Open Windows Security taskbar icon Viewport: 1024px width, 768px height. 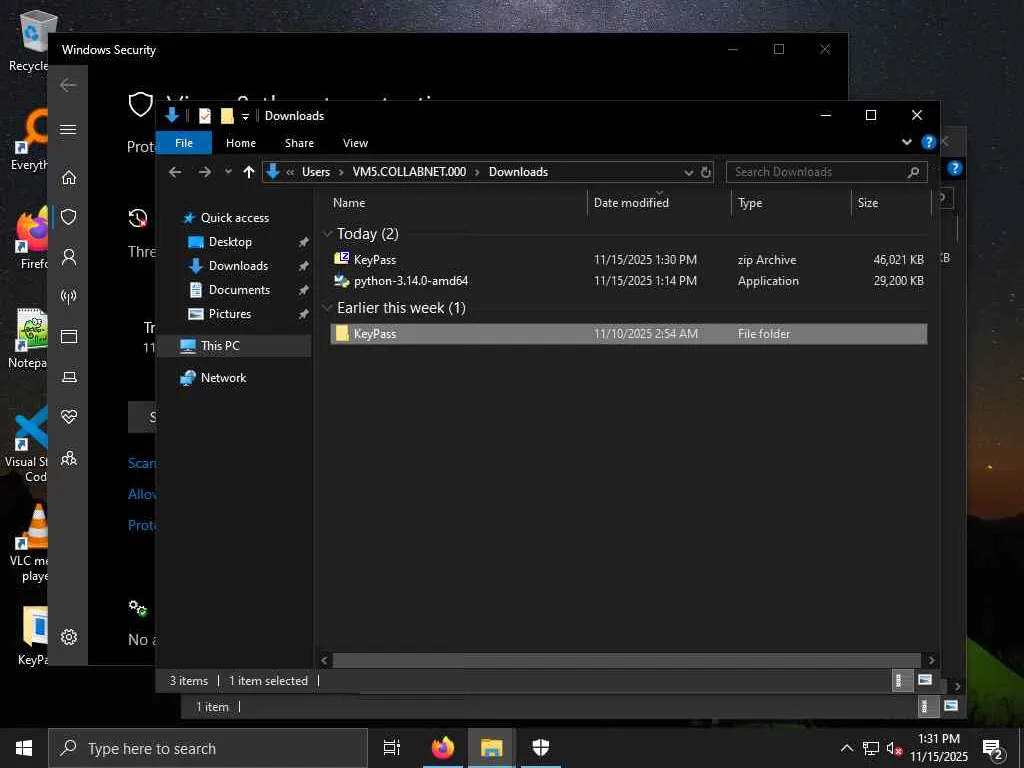[x=541, y=748]
